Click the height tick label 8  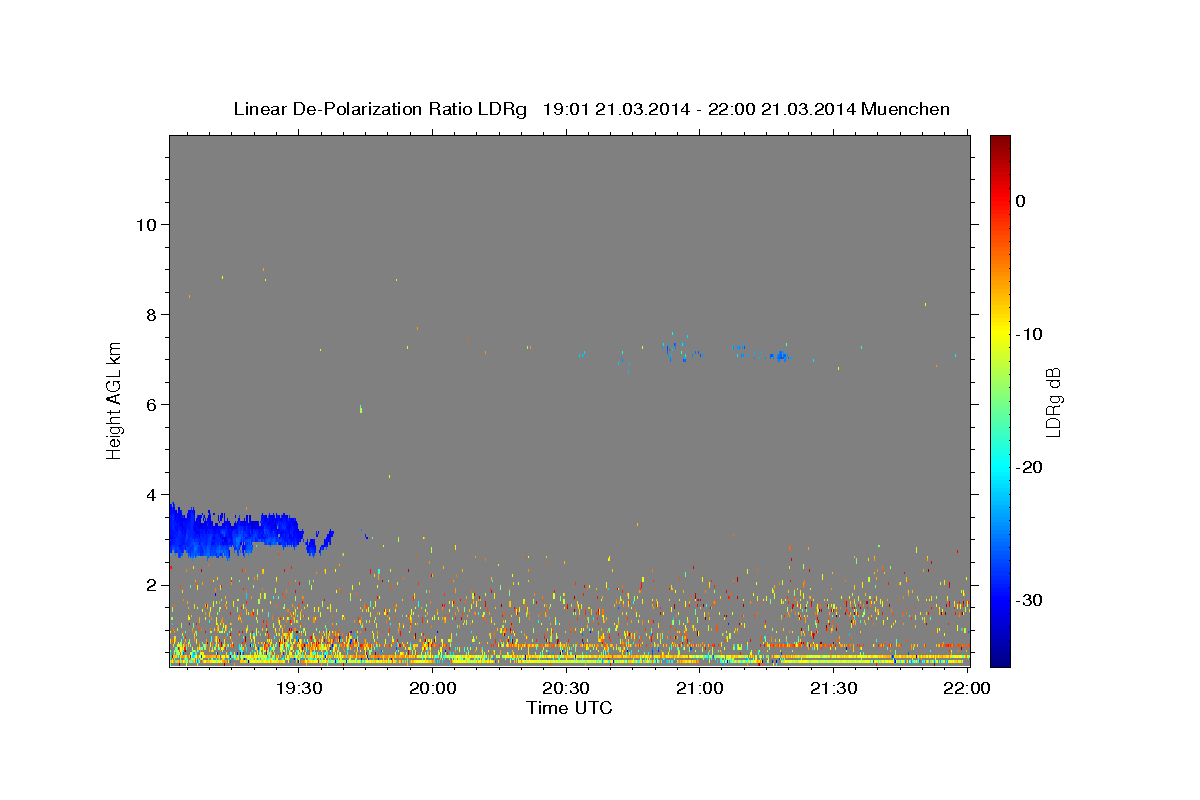[x=150, y=314]
